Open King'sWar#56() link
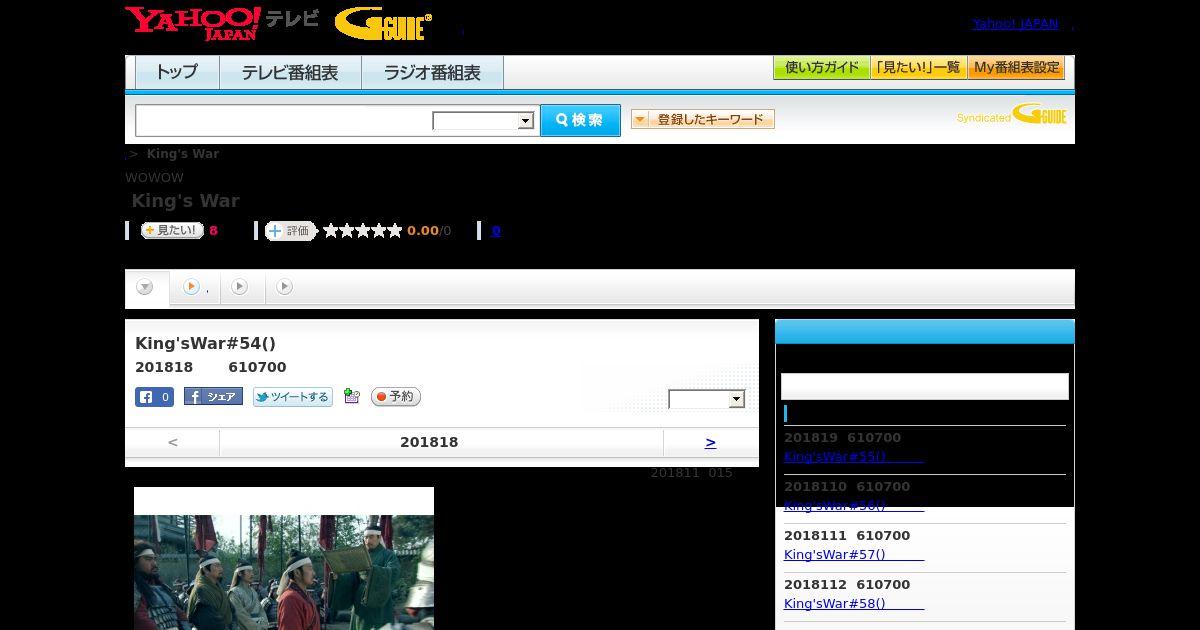 click(x=854, y=505)
